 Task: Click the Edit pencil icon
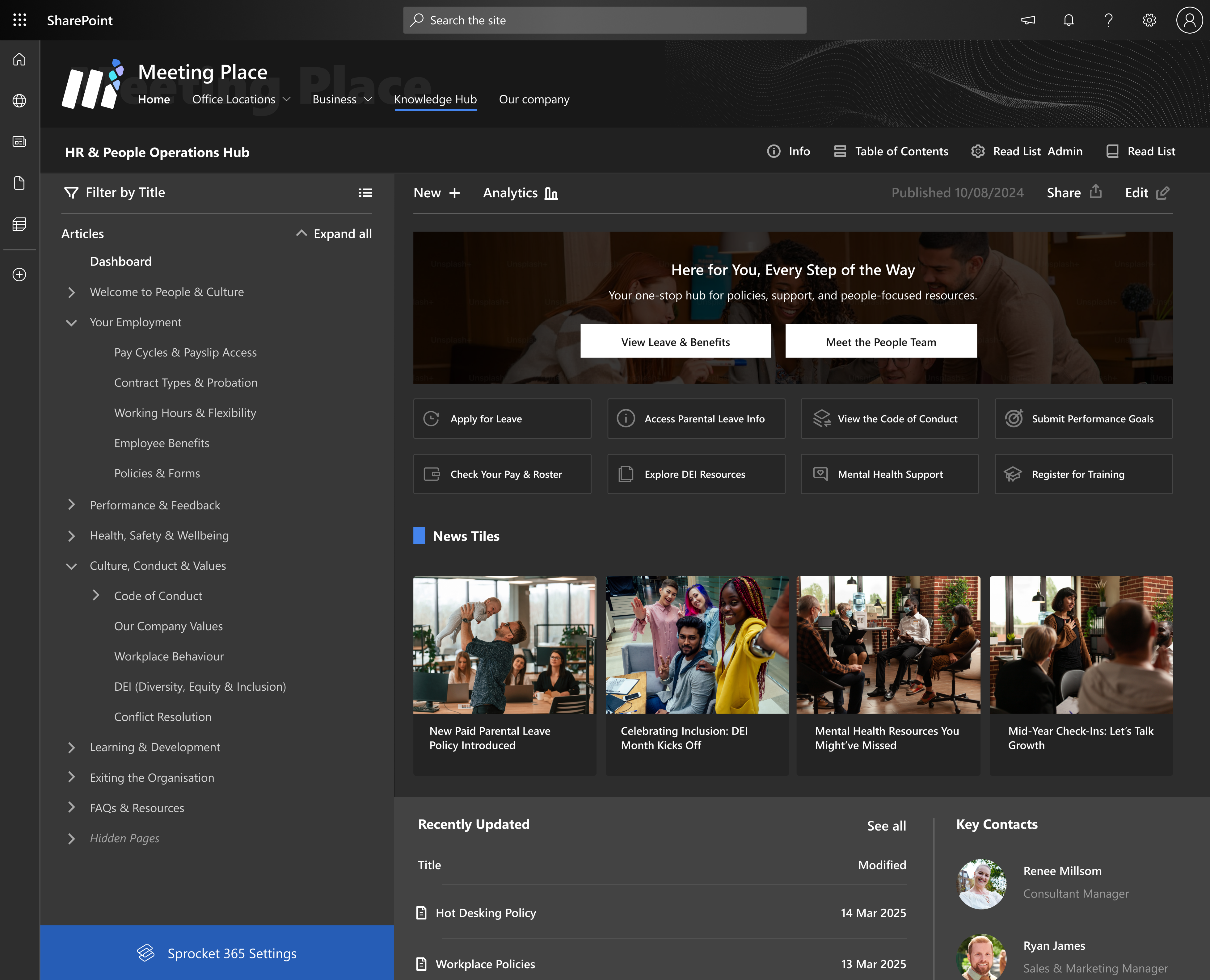pyautogui.click(x=1163, y=193)
